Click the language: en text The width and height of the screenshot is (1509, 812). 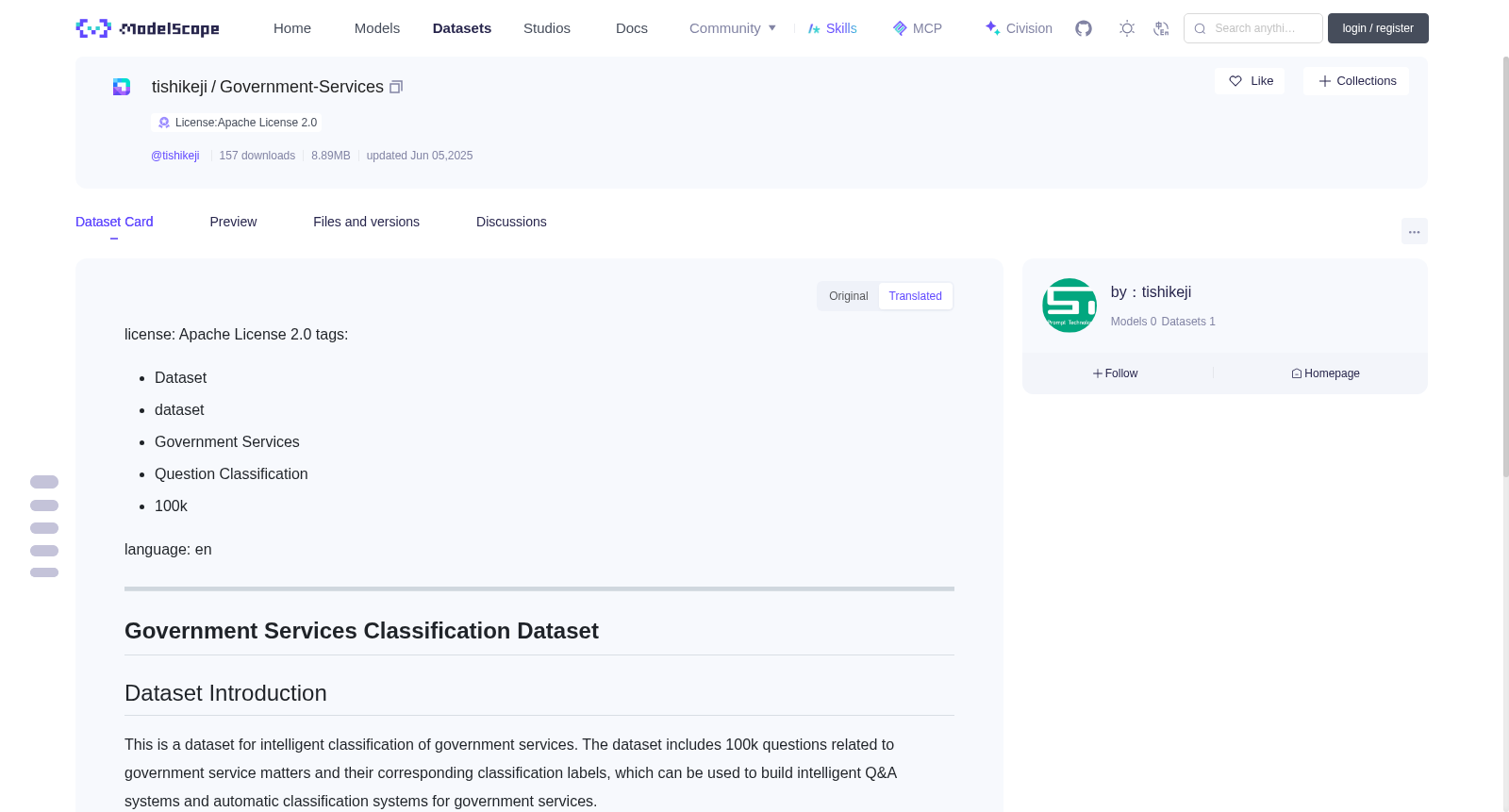(168, 550)
